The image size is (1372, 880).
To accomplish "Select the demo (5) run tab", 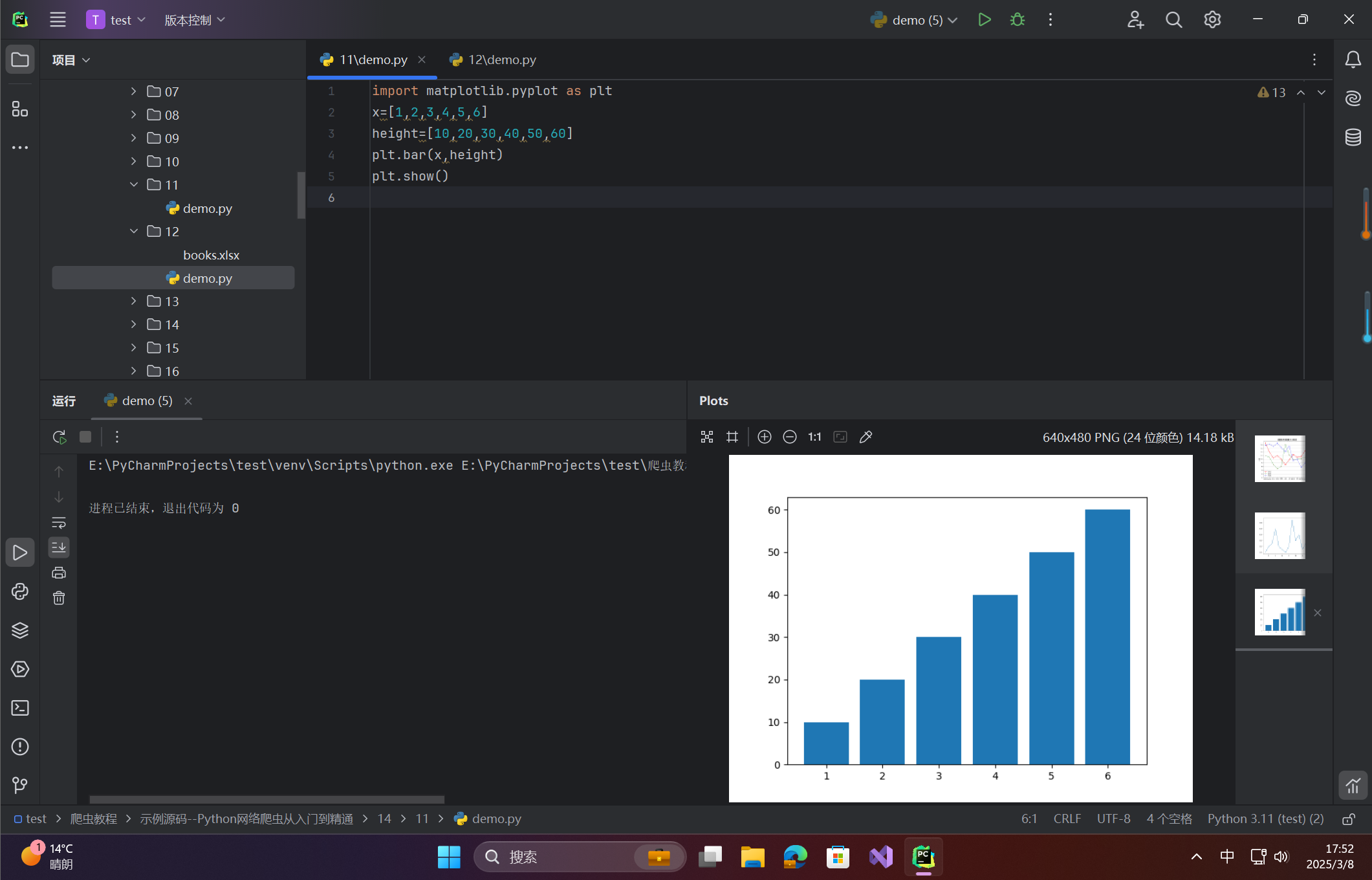I will [147, 401].
